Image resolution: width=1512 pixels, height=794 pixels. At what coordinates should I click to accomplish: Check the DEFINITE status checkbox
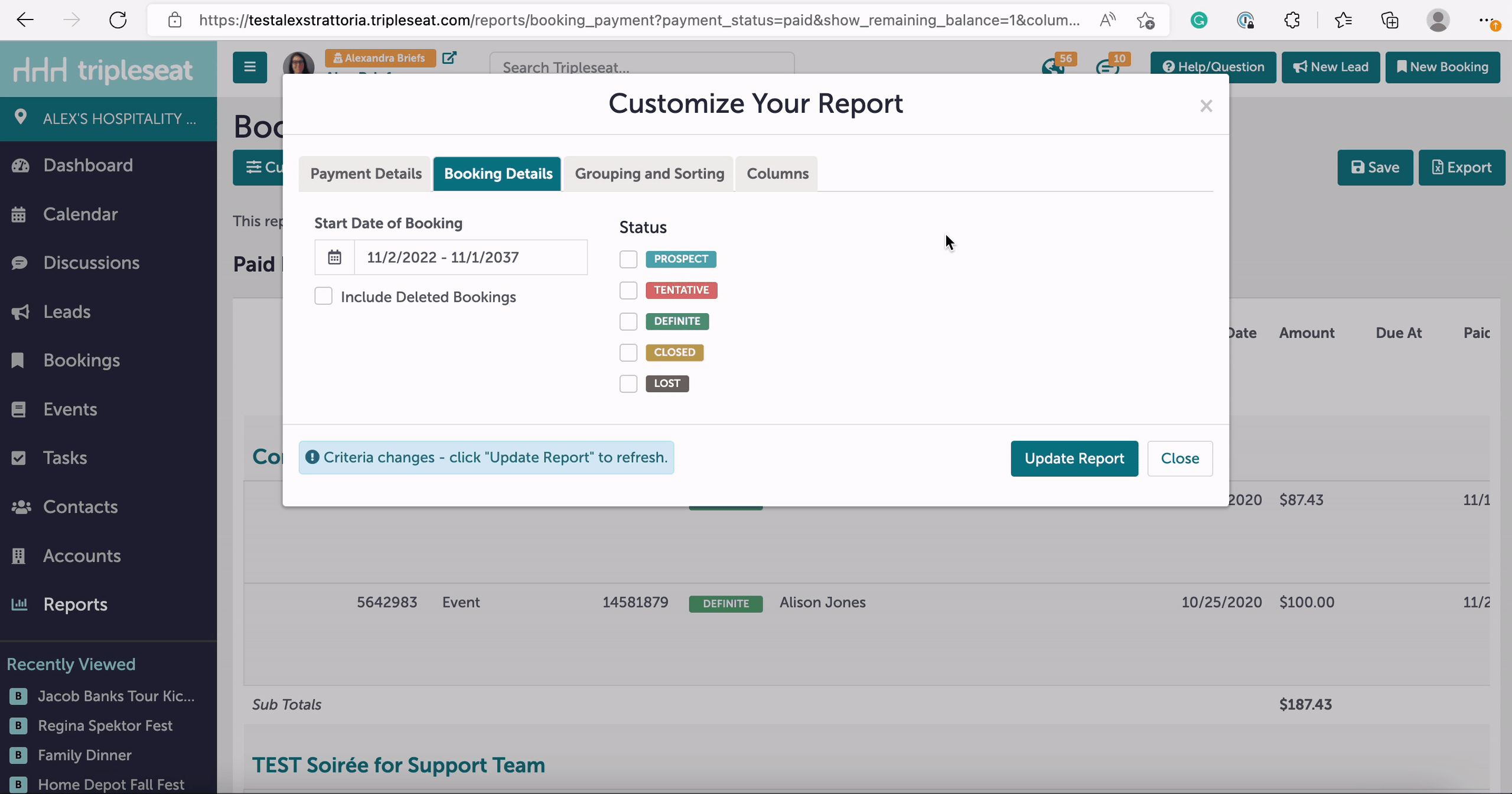(628, 321)
